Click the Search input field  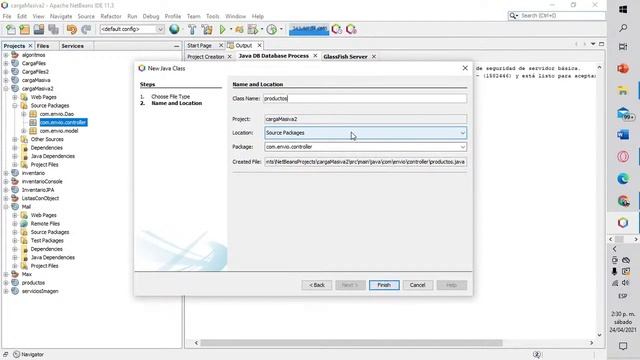coord(562,16)
